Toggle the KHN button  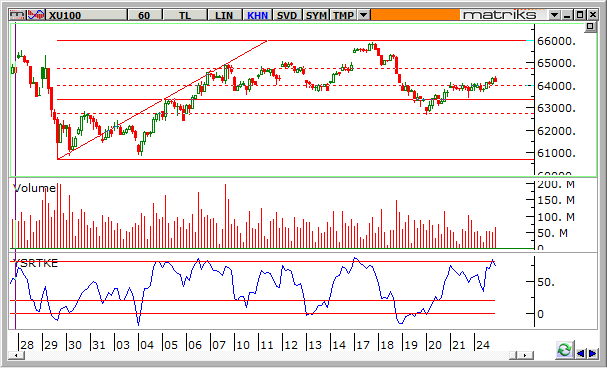[x=257, y=15]
